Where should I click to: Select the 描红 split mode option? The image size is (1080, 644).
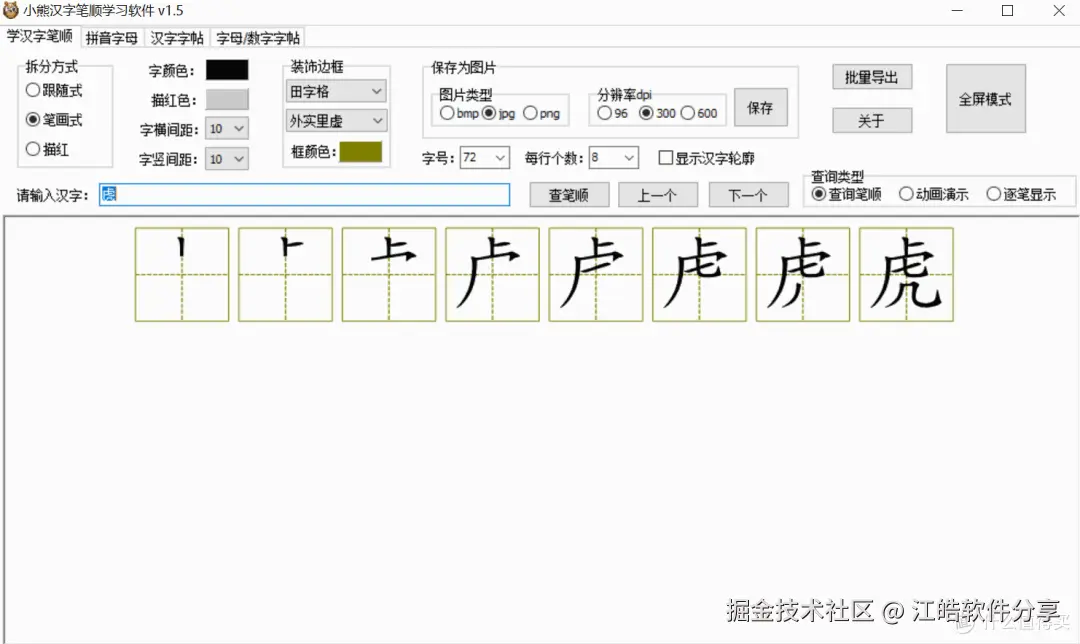click(33, 147)
